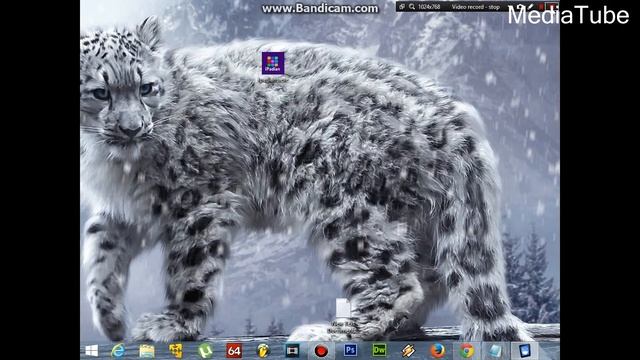Screen dimensions: 640x360
Task: Open the red 64 app in taskbar
Action: [x=234, y=351]
